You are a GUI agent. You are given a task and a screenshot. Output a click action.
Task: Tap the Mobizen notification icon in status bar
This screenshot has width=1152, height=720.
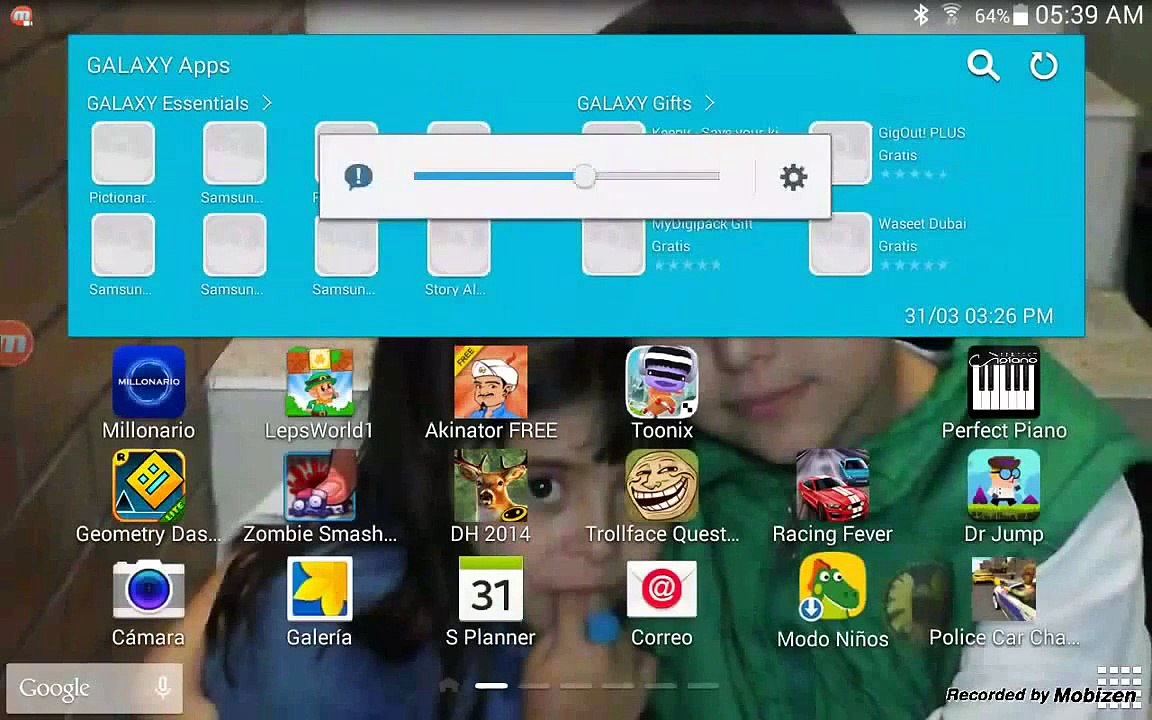coord(22,15)
